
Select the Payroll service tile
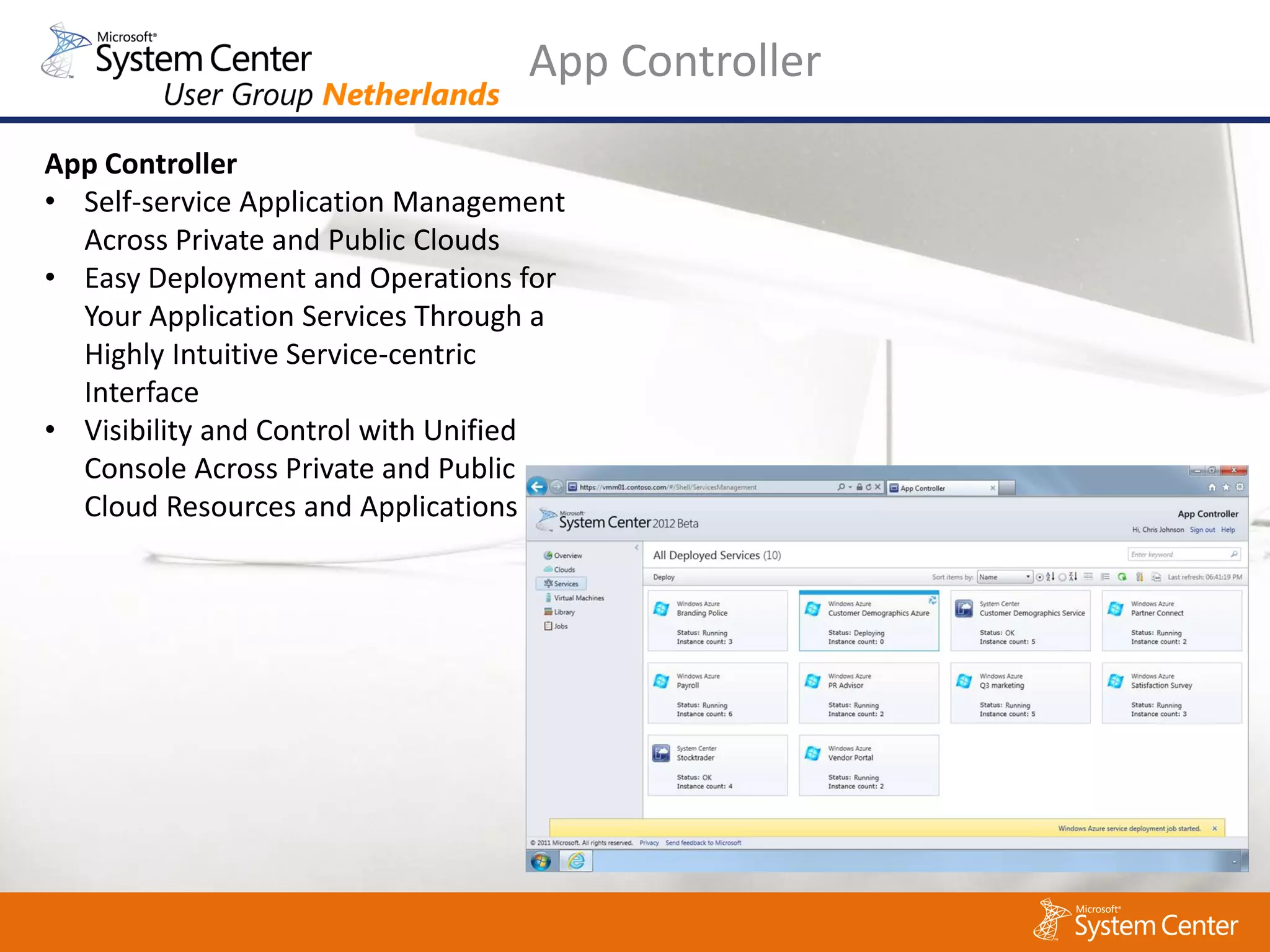tap(717, 693)
